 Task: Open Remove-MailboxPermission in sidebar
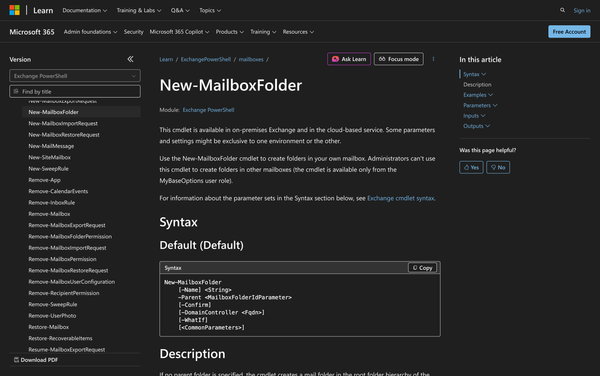[62, 259]
